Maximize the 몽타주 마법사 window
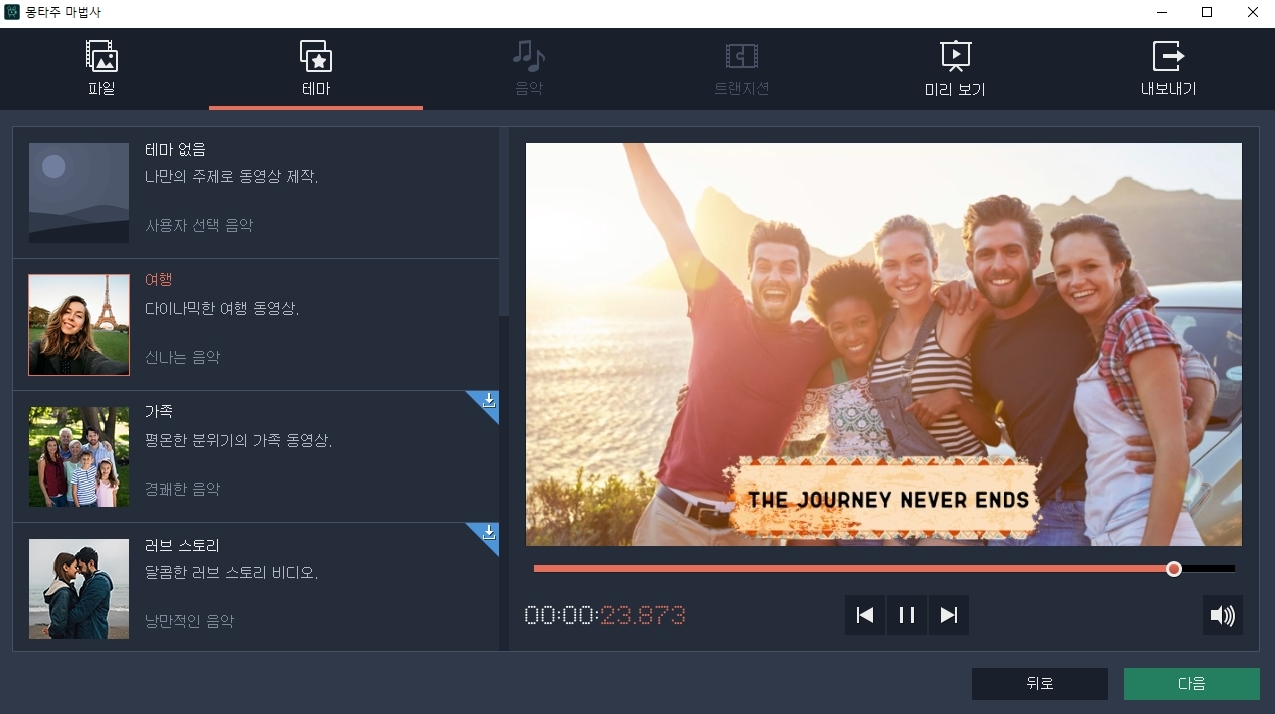 [1207, 13]
